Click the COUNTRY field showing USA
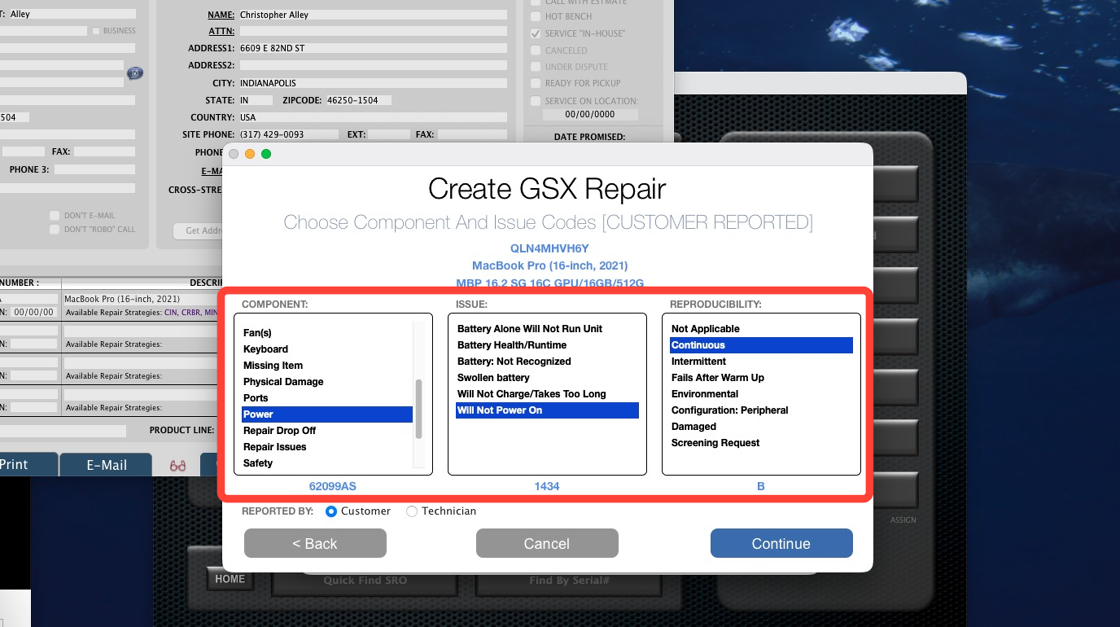 tap(372, 117)
